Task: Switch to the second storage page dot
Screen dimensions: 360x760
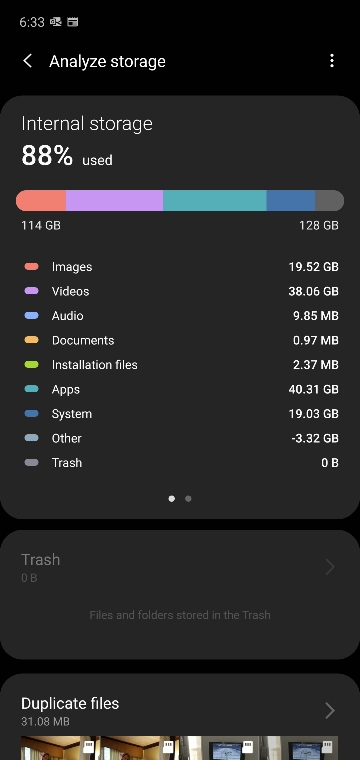Action: point(188,498)
